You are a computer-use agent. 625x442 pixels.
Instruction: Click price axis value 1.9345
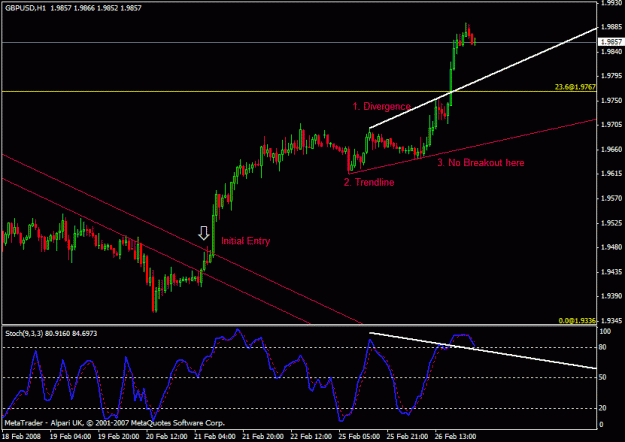point(611,320)
